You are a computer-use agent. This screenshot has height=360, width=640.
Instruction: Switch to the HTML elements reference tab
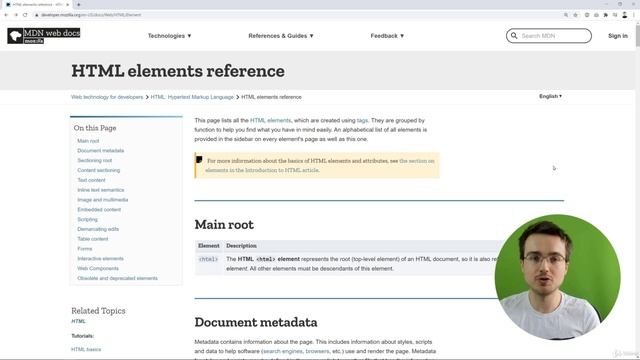(37, 4)
